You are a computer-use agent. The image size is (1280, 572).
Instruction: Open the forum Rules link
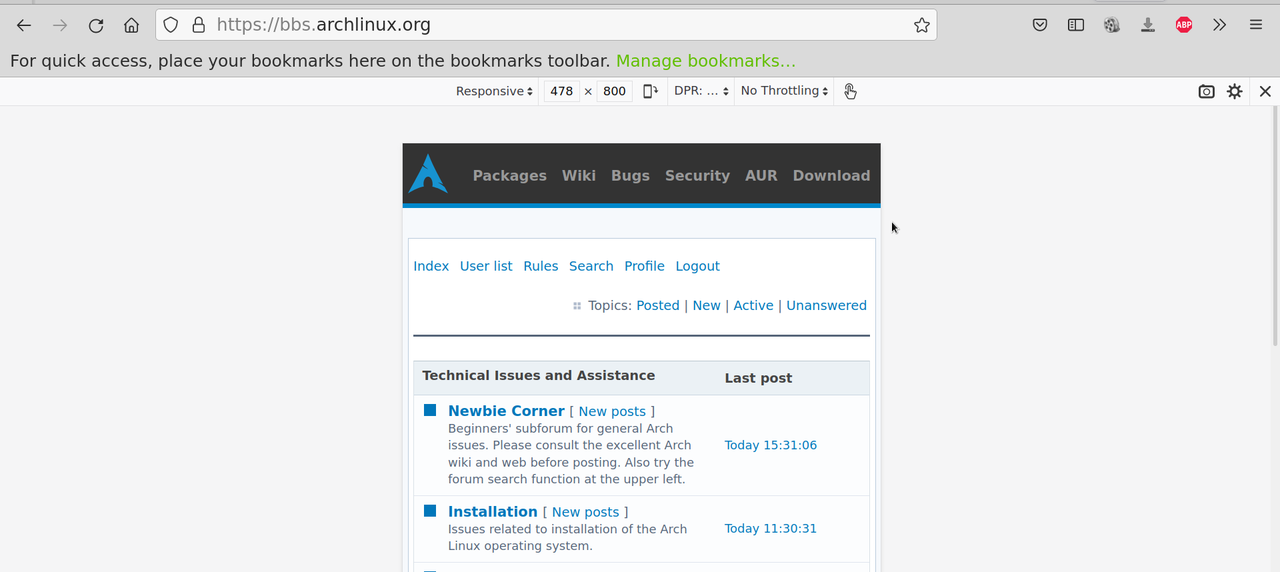coord(541,266)
